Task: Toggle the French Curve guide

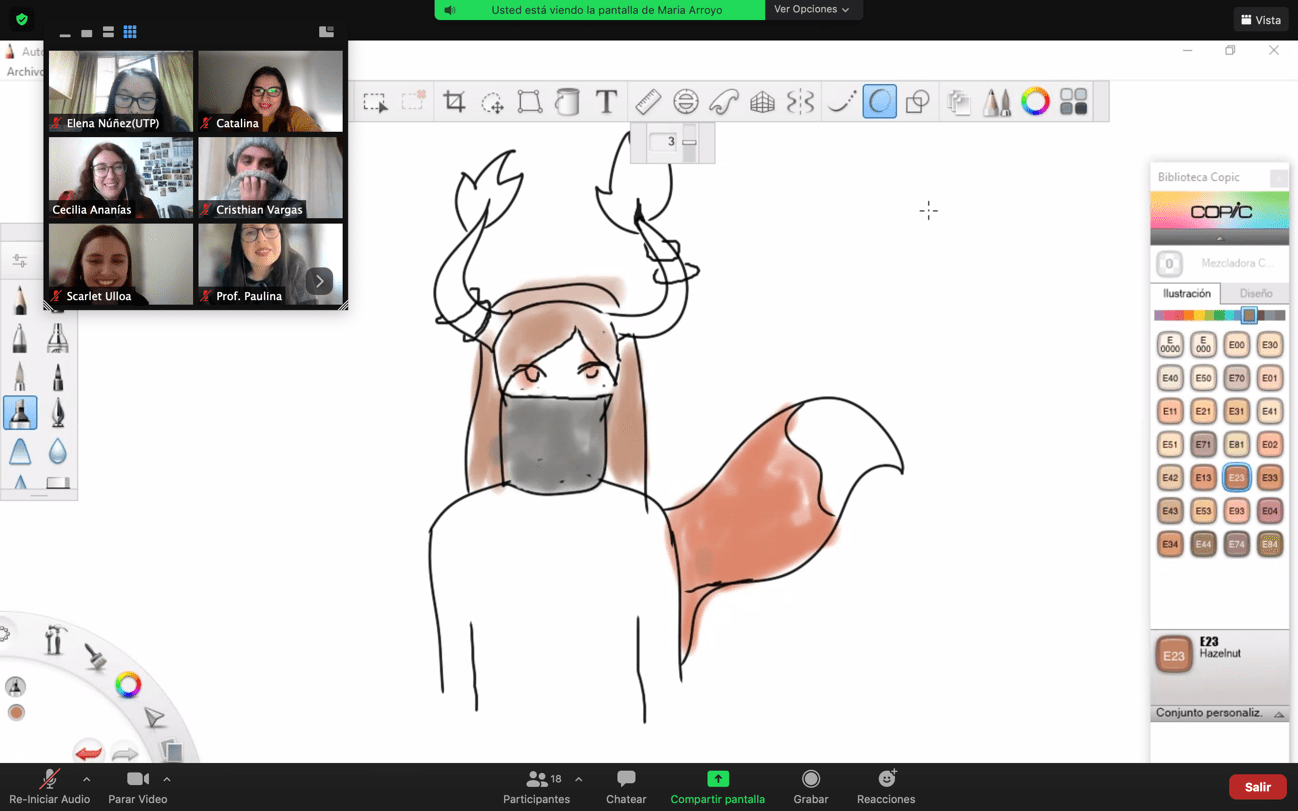Action: pos(724,102)
